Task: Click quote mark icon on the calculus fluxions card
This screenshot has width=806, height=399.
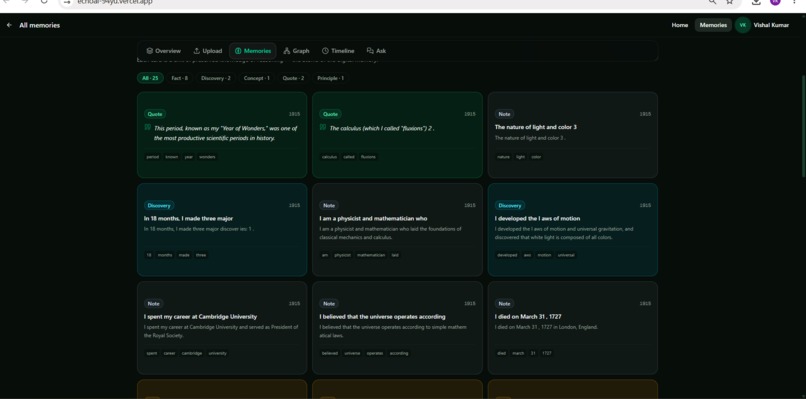Action: [323, 127]
